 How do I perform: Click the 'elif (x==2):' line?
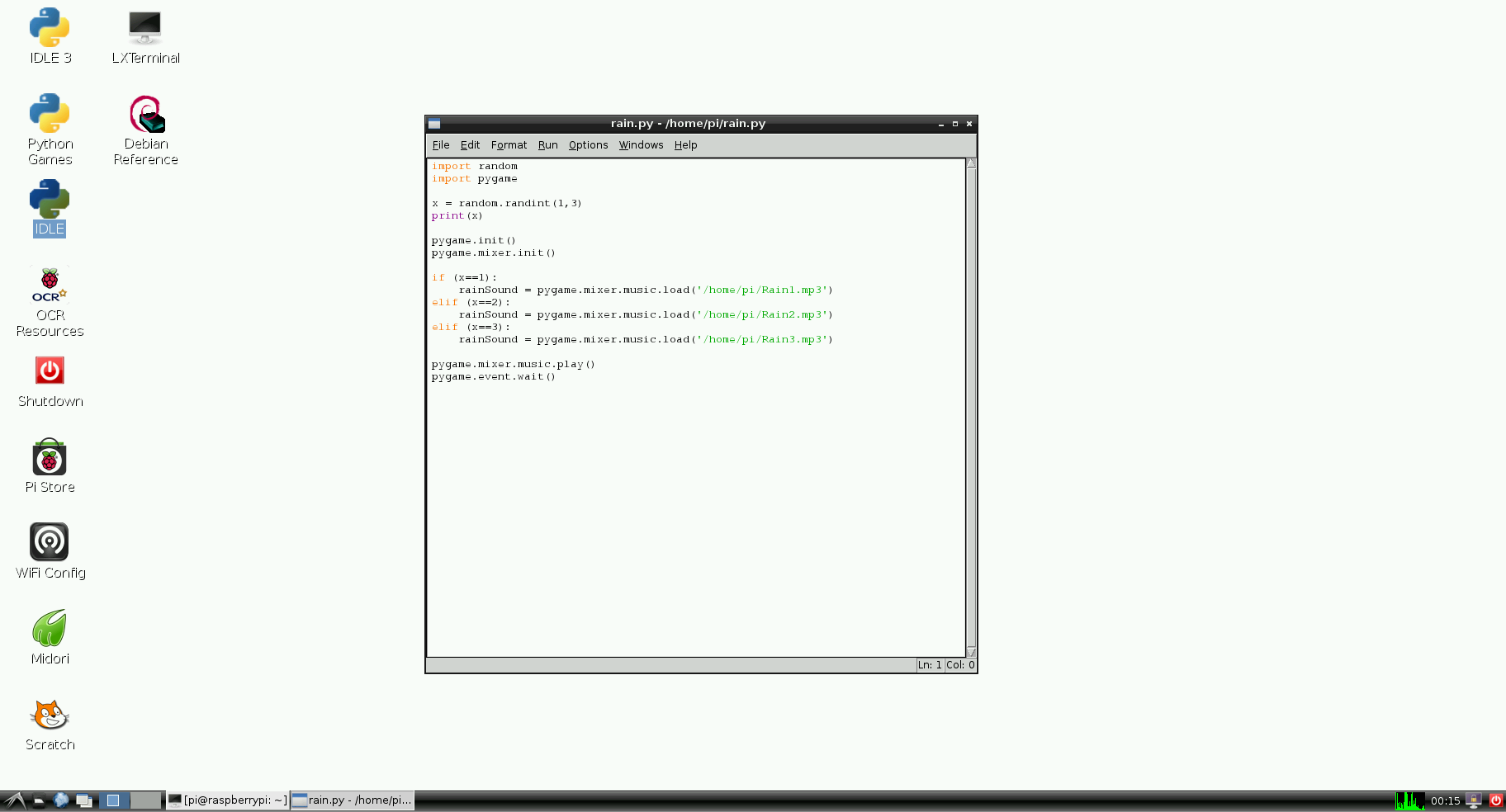point(471,303)
